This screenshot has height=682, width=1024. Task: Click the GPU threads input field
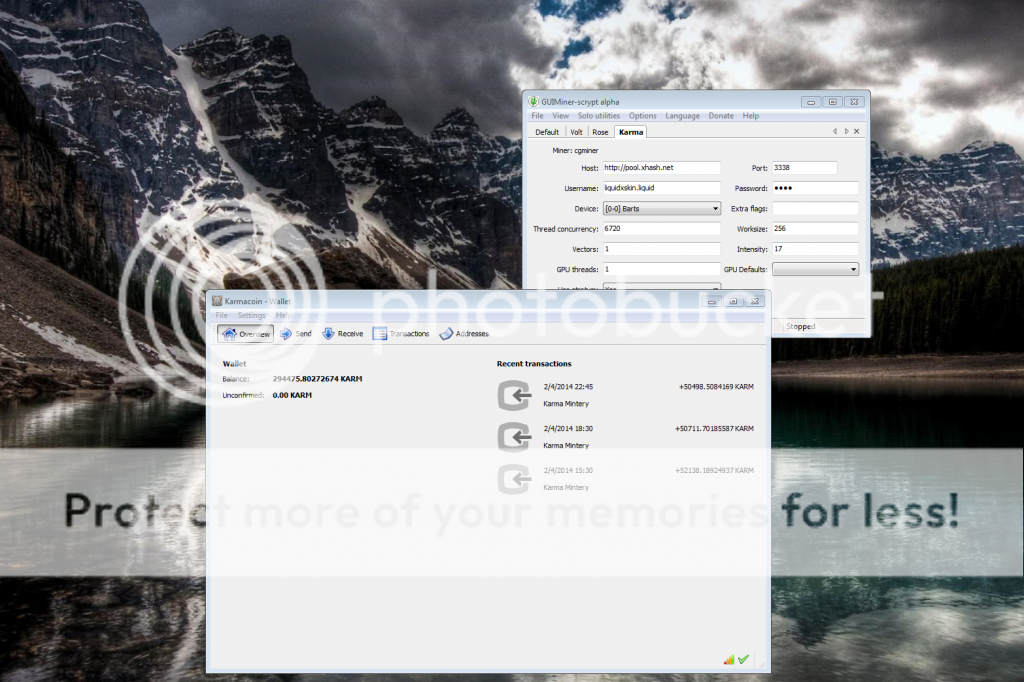(x=662, y=269)
